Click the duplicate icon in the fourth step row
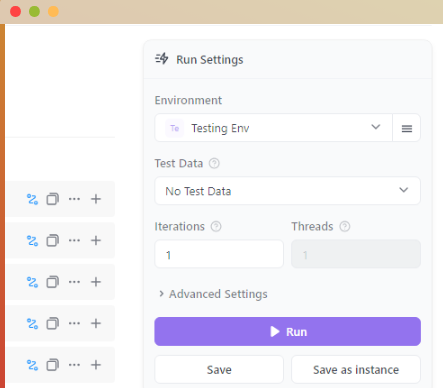Viewport: 443px width, 388px height. click(53, 323)
